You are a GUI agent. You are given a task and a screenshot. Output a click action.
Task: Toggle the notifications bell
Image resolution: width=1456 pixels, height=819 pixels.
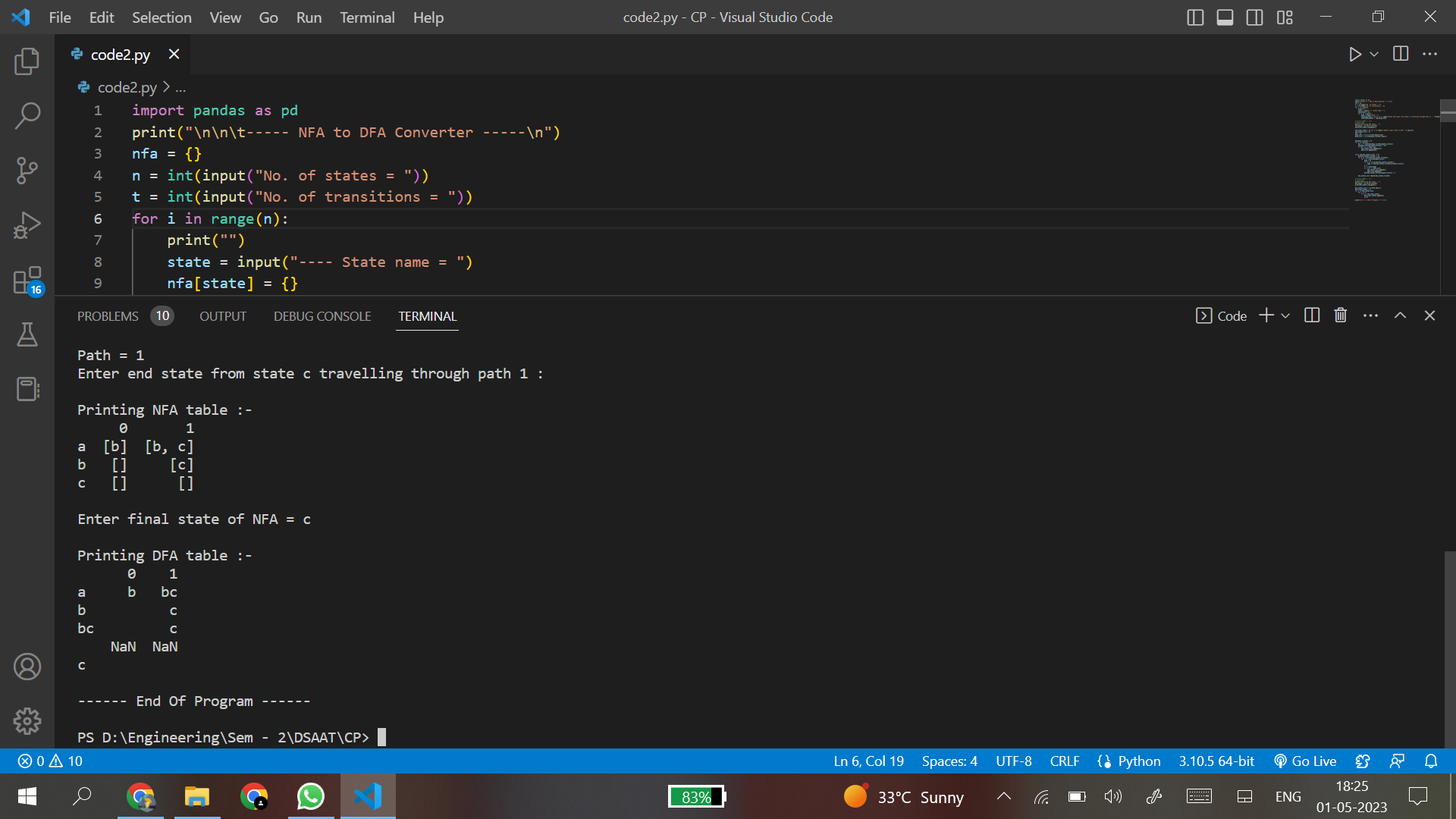point(1431,761)
